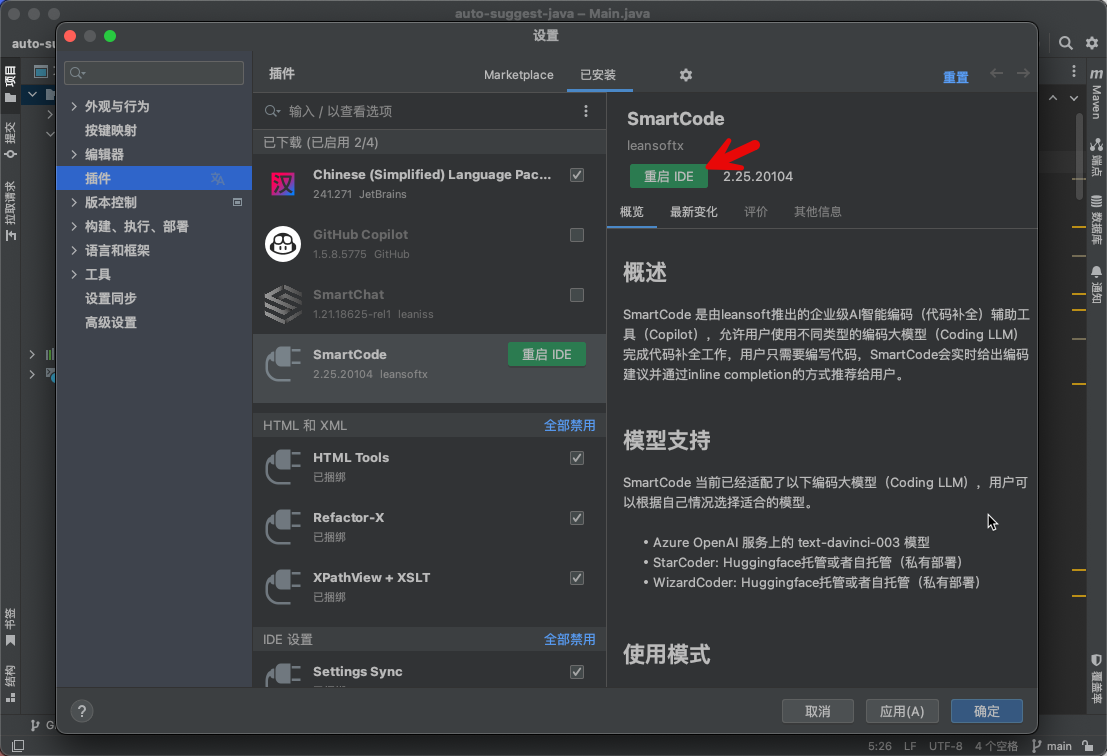Expand 外观与行为 settings category
Screen dimensions: 1107x756
click(x=74, y=106)
